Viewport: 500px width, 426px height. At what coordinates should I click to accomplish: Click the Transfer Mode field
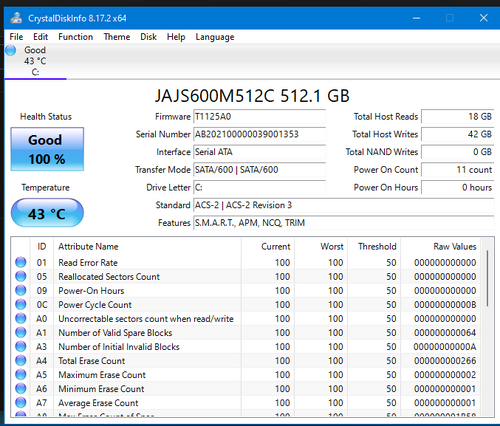pyautogui.click(x=259, y=170)
